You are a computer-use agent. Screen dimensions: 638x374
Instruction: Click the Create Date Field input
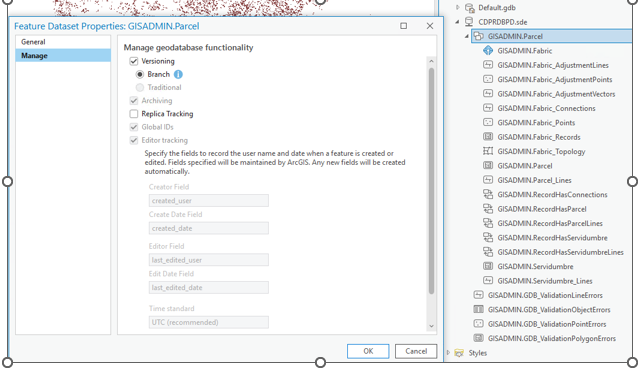click(208, 228)
